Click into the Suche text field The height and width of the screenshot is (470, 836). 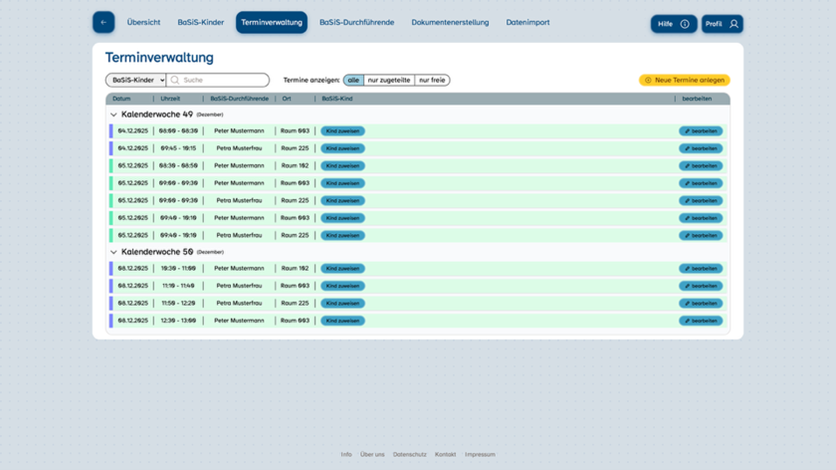coord(223,80)
